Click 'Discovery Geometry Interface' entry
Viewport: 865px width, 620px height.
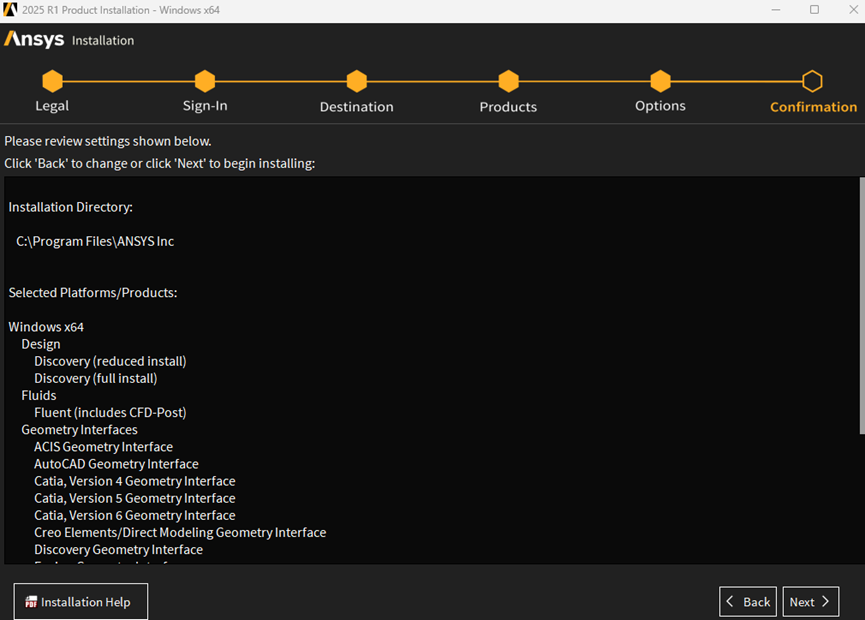click(118, 549)
